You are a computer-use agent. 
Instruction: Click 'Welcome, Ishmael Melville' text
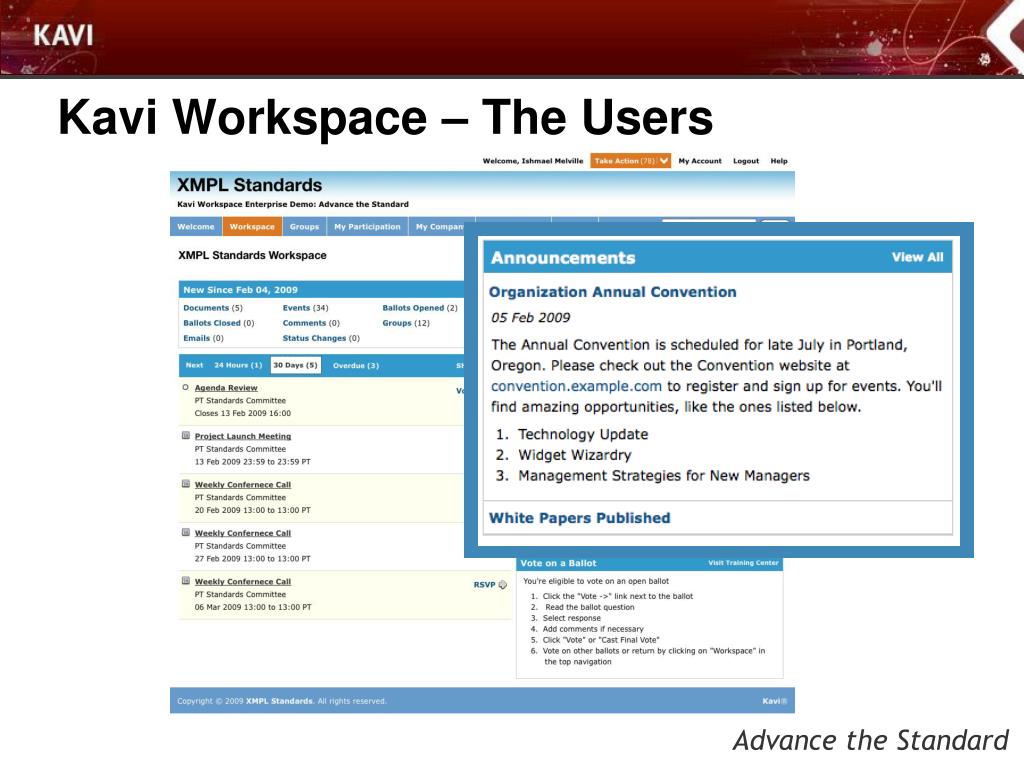[x=533, y=161]
